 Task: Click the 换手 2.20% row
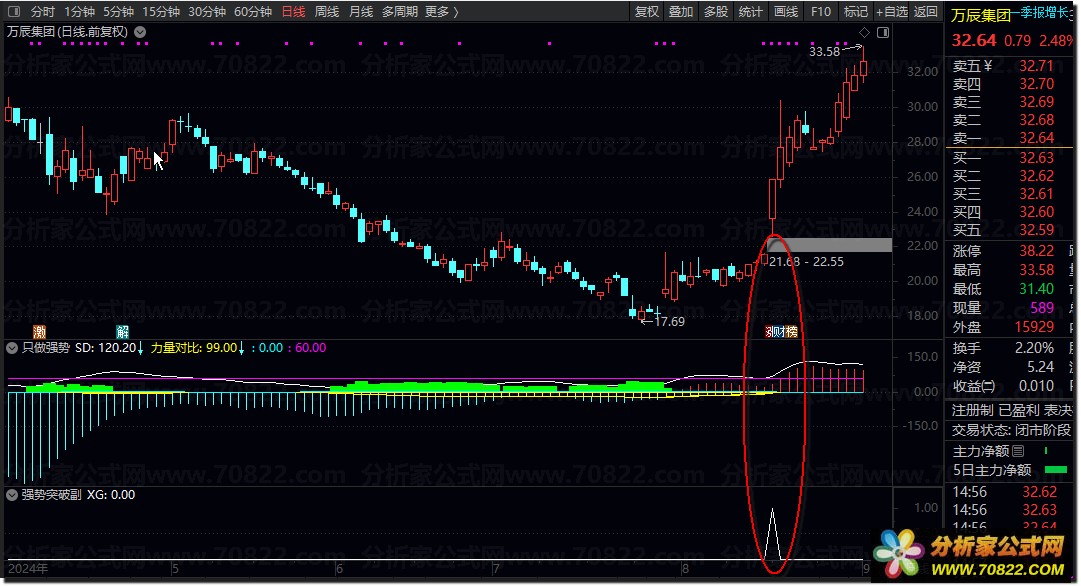(x=1011, y=348)
